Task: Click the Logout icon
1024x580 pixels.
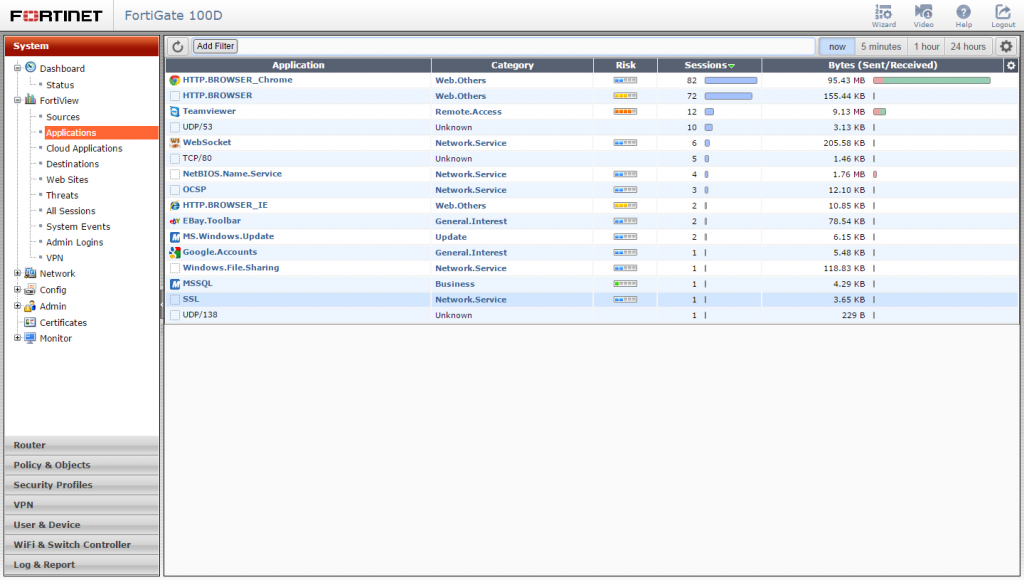Action: click(x=1002, y=15)
